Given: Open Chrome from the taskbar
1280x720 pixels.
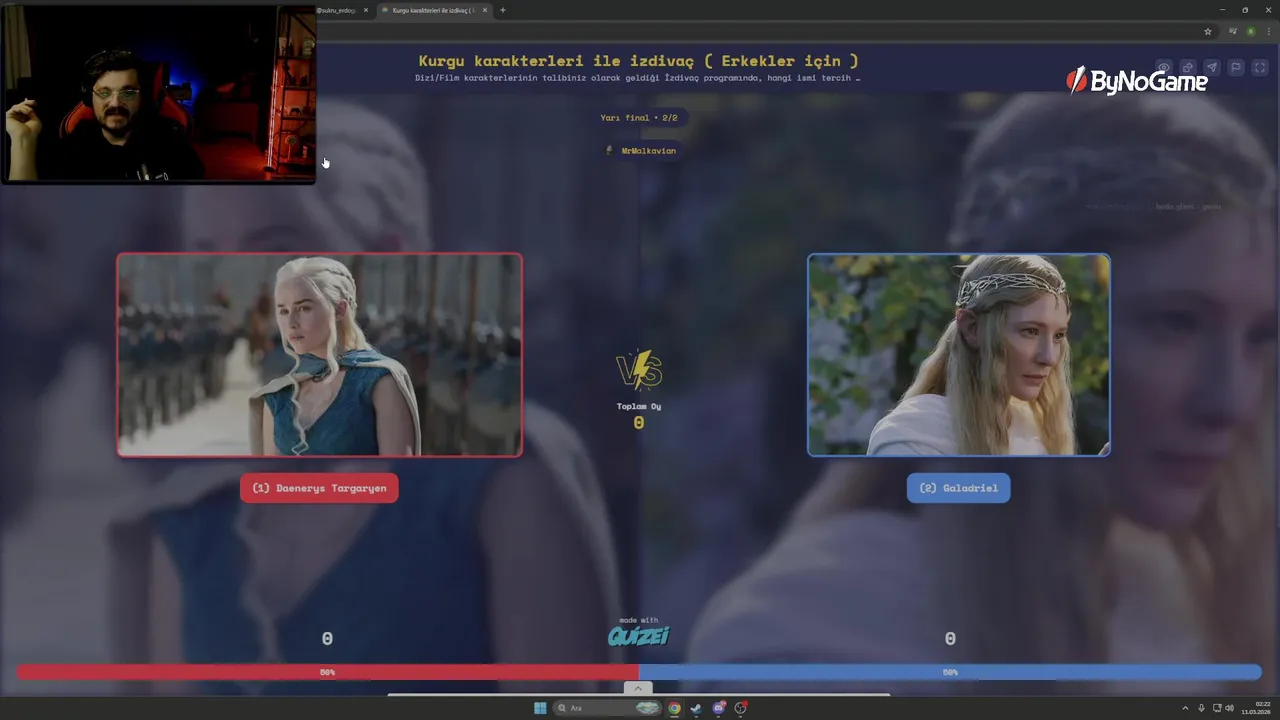Looking at the screenshot, I should pyautogui.click(x=675, y=708).
